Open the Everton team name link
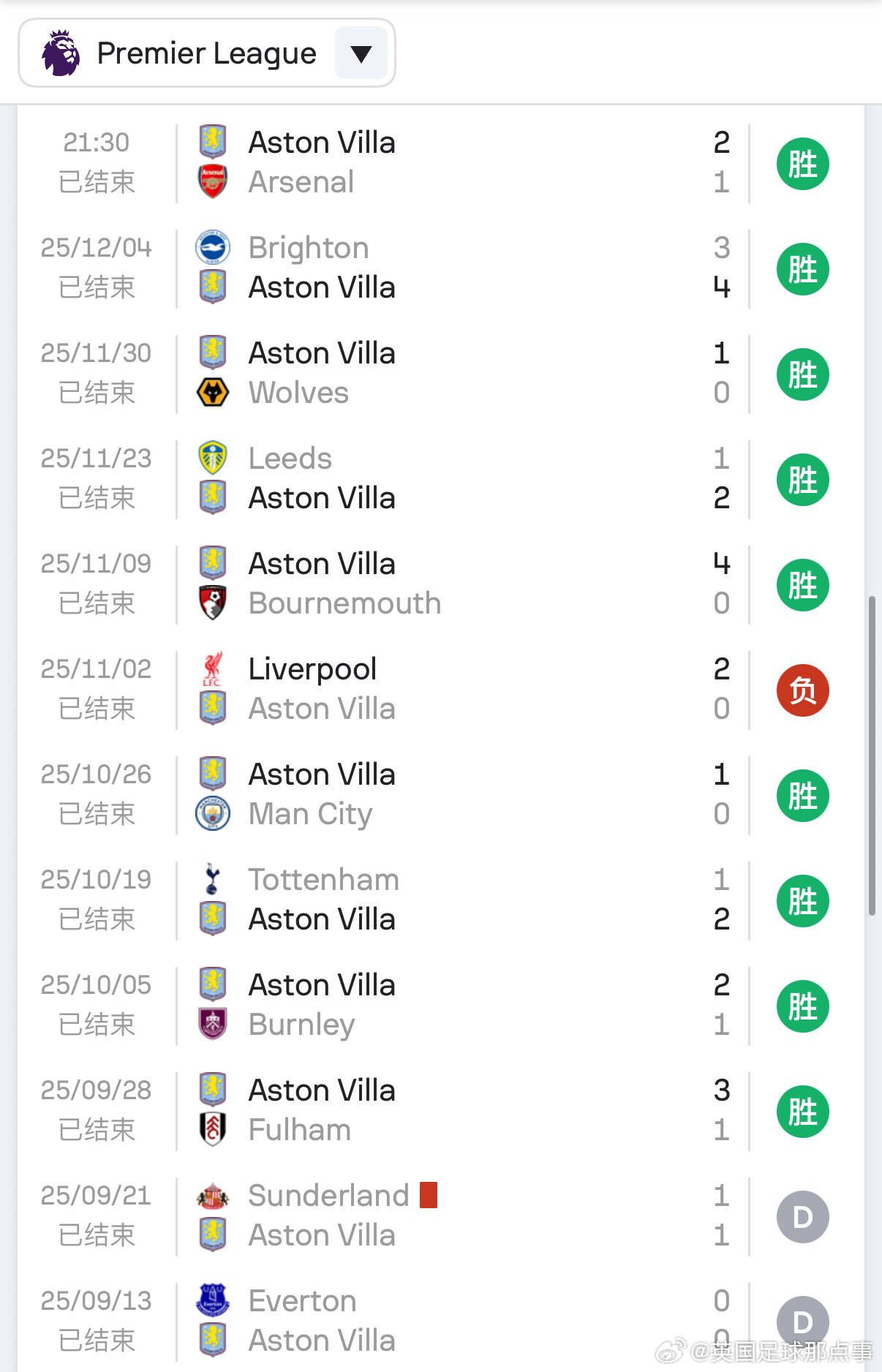The width and height of the screenshot is (882, 1372). [302, 1300]
